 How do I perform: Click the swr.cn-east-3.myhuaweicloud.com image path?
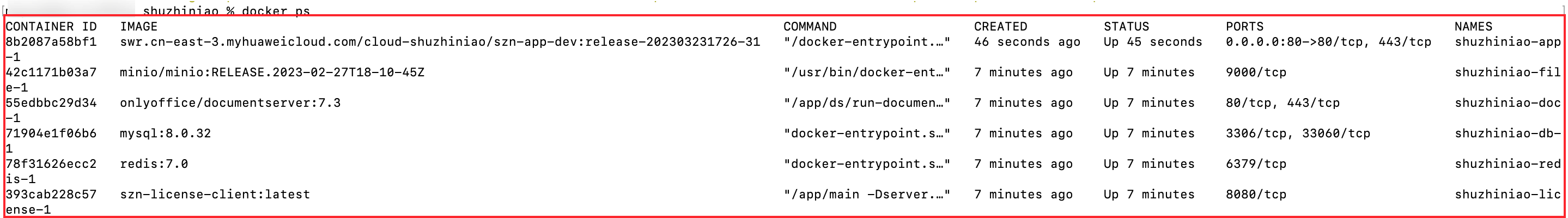(440, 42)
